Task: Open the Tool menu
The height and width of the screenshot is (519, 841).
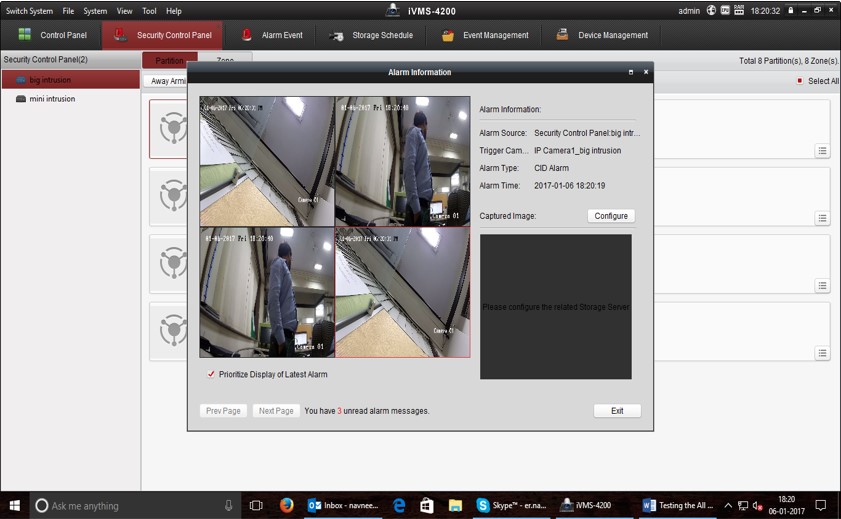Action: click(x=149, y=11)
